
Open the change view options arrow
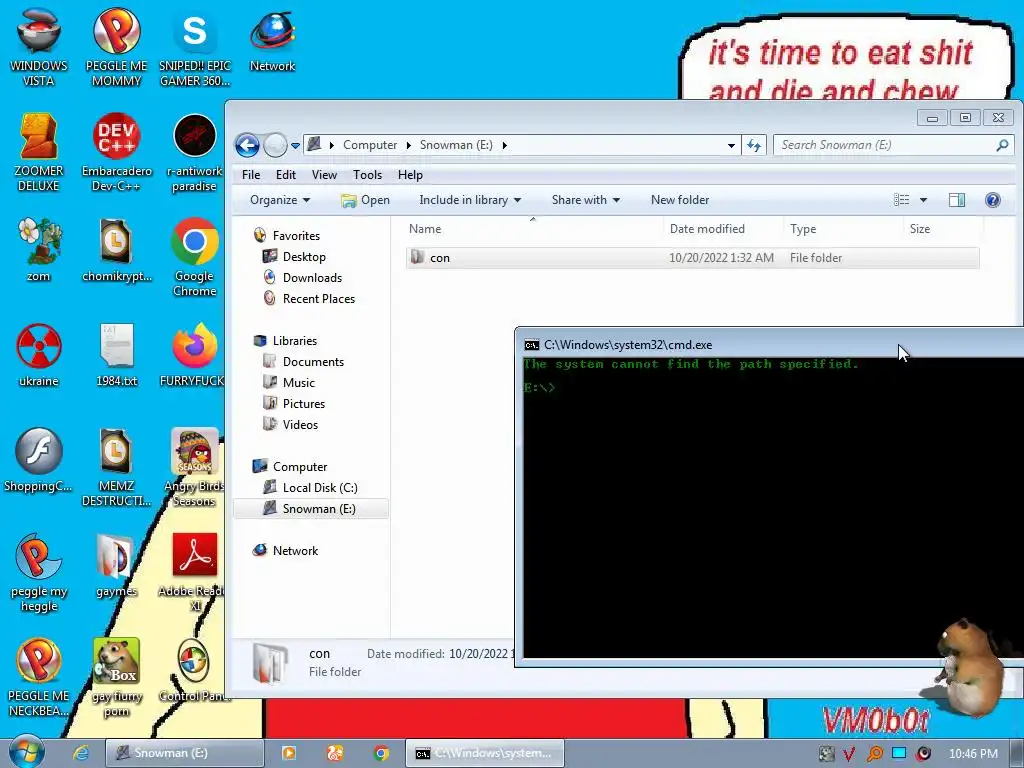[x=923, y=200]
